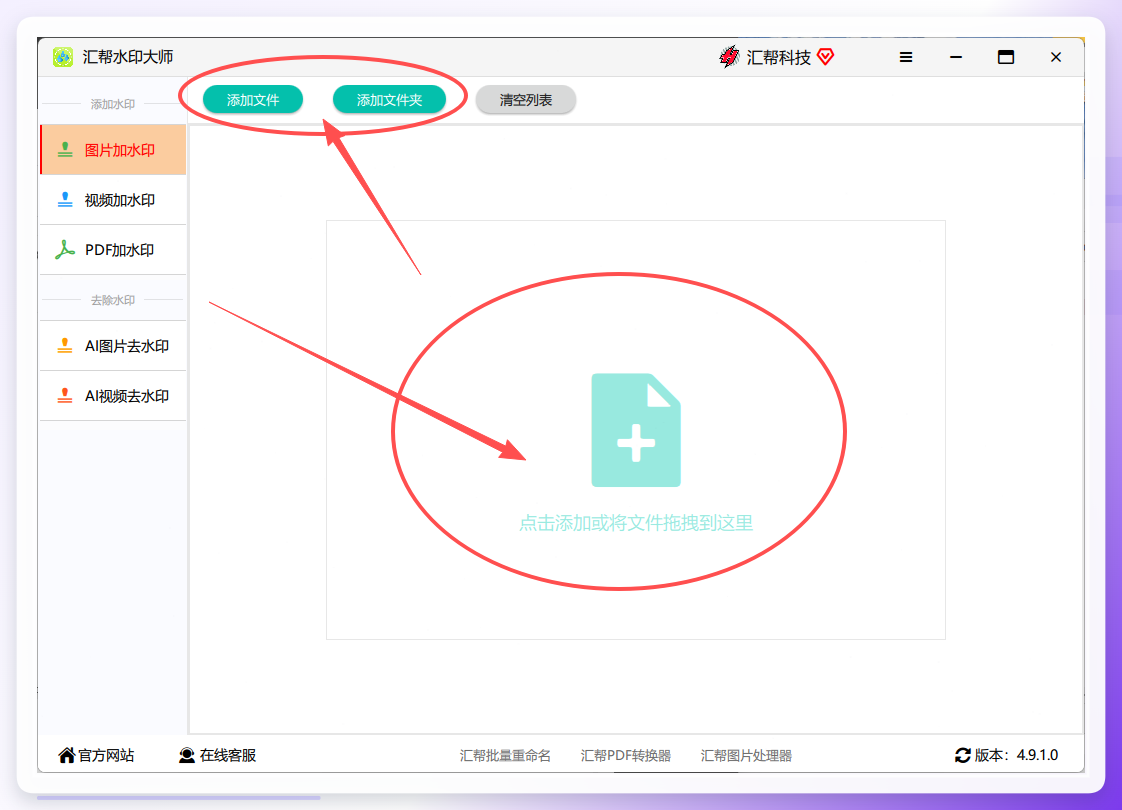Open the 汇帮PDF转换器 link

point(625,756)
